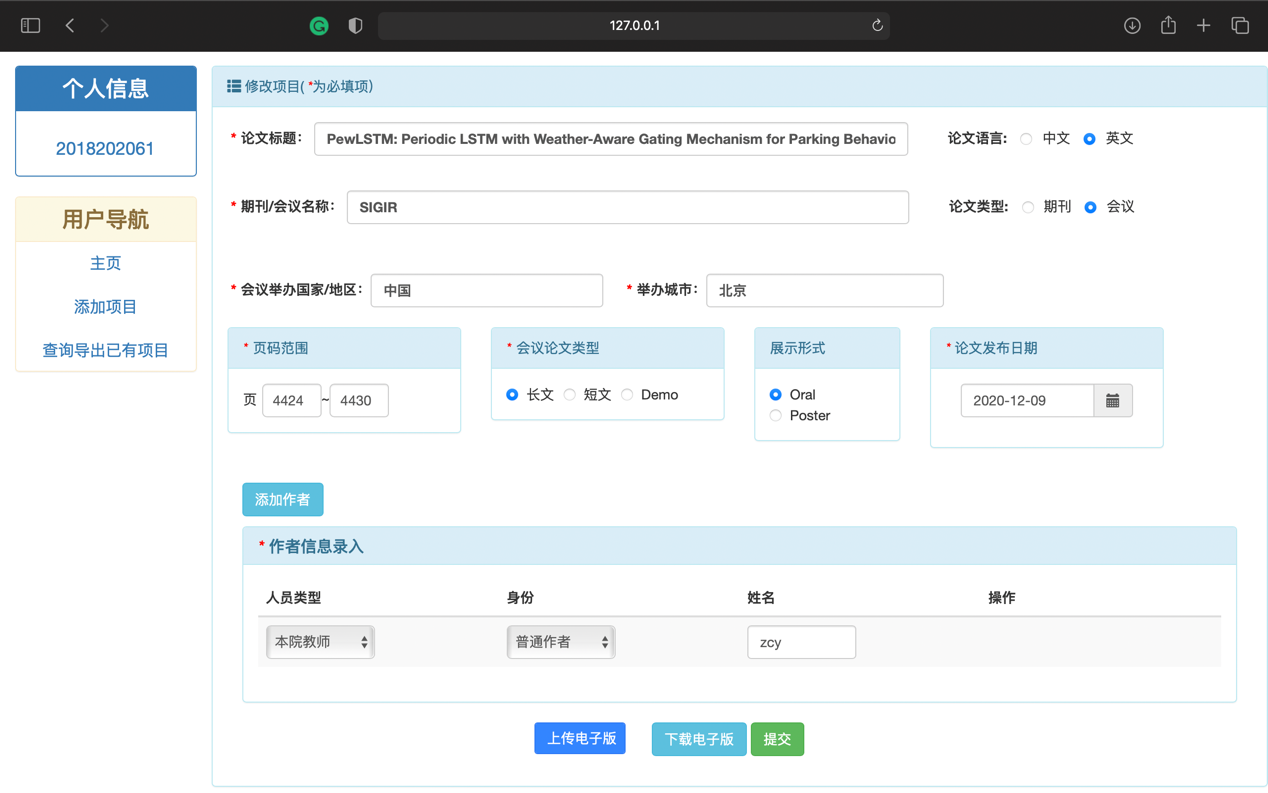1268x793 pixels.
Task: Click the author name field zcy
Action: pyautogui.click(x=801, y=642)
